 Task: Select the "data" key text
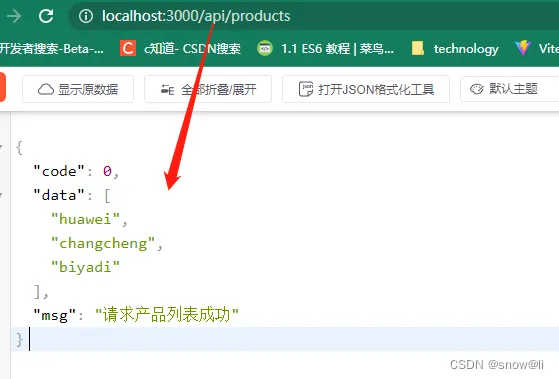click(59, 195)
